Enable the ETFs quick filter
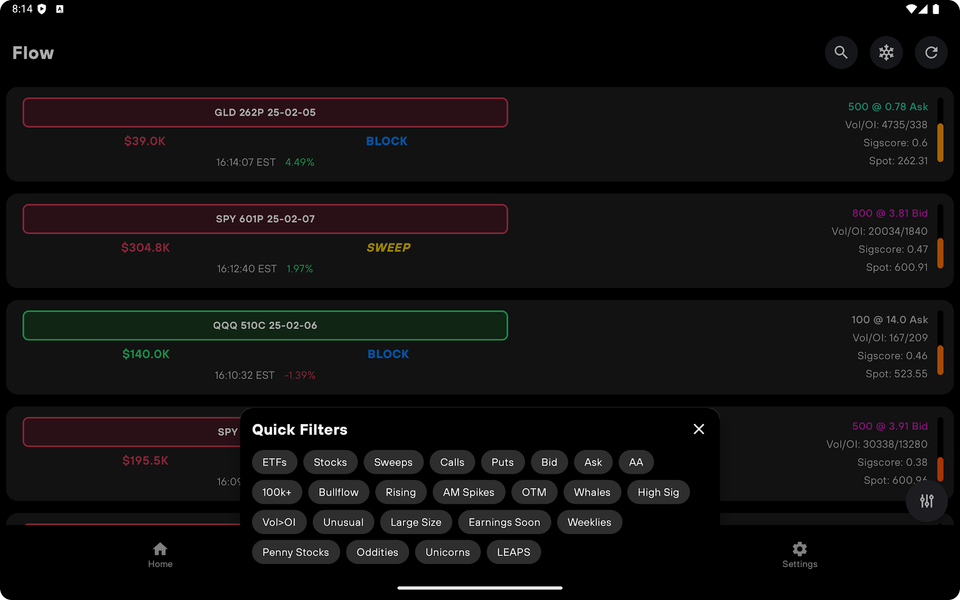 click(x=274, y=462)
